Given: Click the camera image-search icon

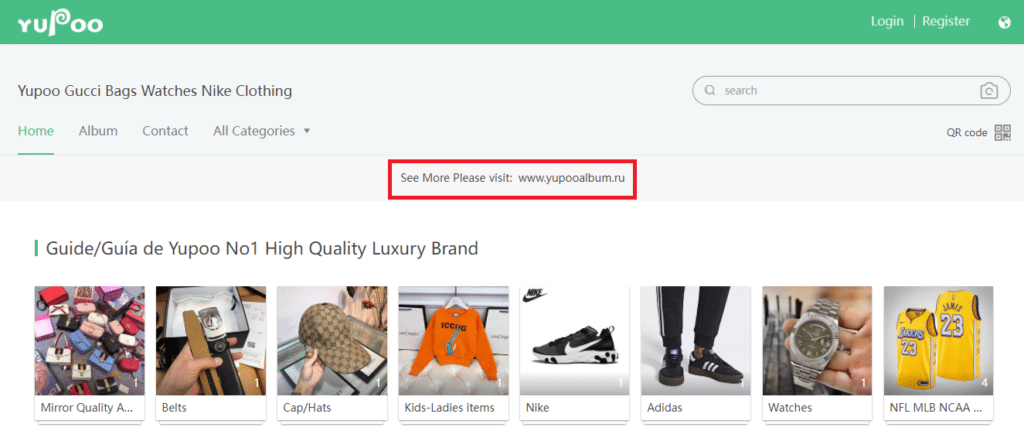Looking at the screenshot, I should 989,91.
